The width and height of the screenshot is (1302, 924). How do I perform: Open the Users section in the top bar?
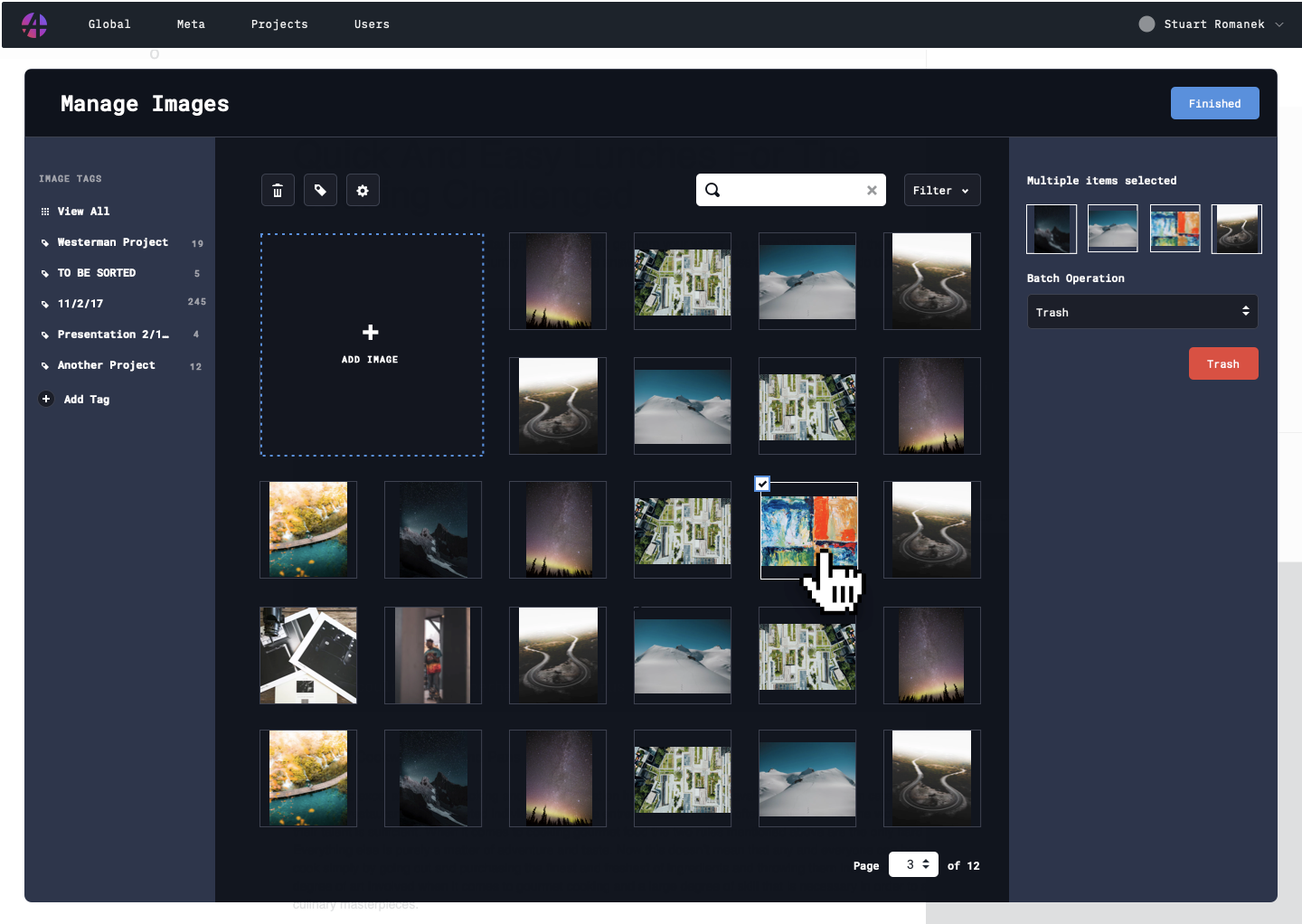[x=372, y=24]
